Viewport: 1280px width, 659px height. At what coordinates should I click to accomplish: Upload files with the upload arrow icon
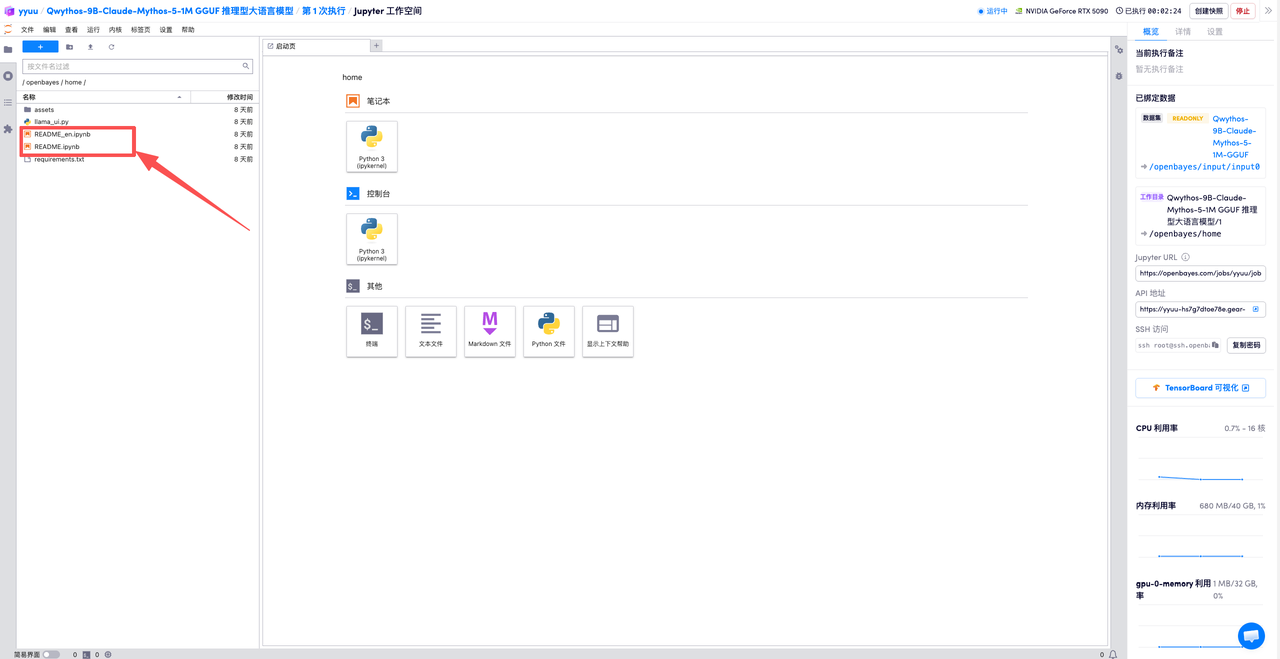click(x=90, y=47)
